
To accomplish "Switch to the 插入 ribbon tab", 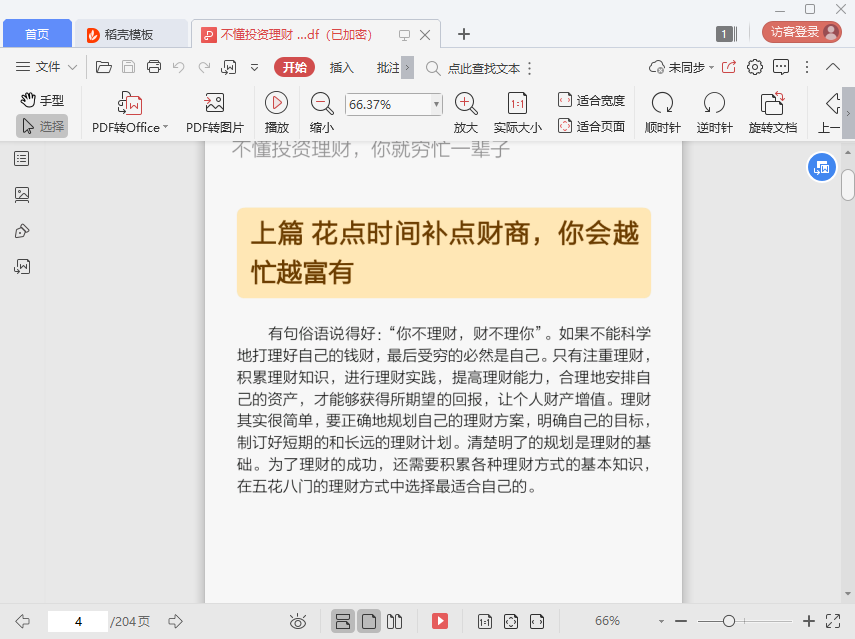I will click(342, 67).
